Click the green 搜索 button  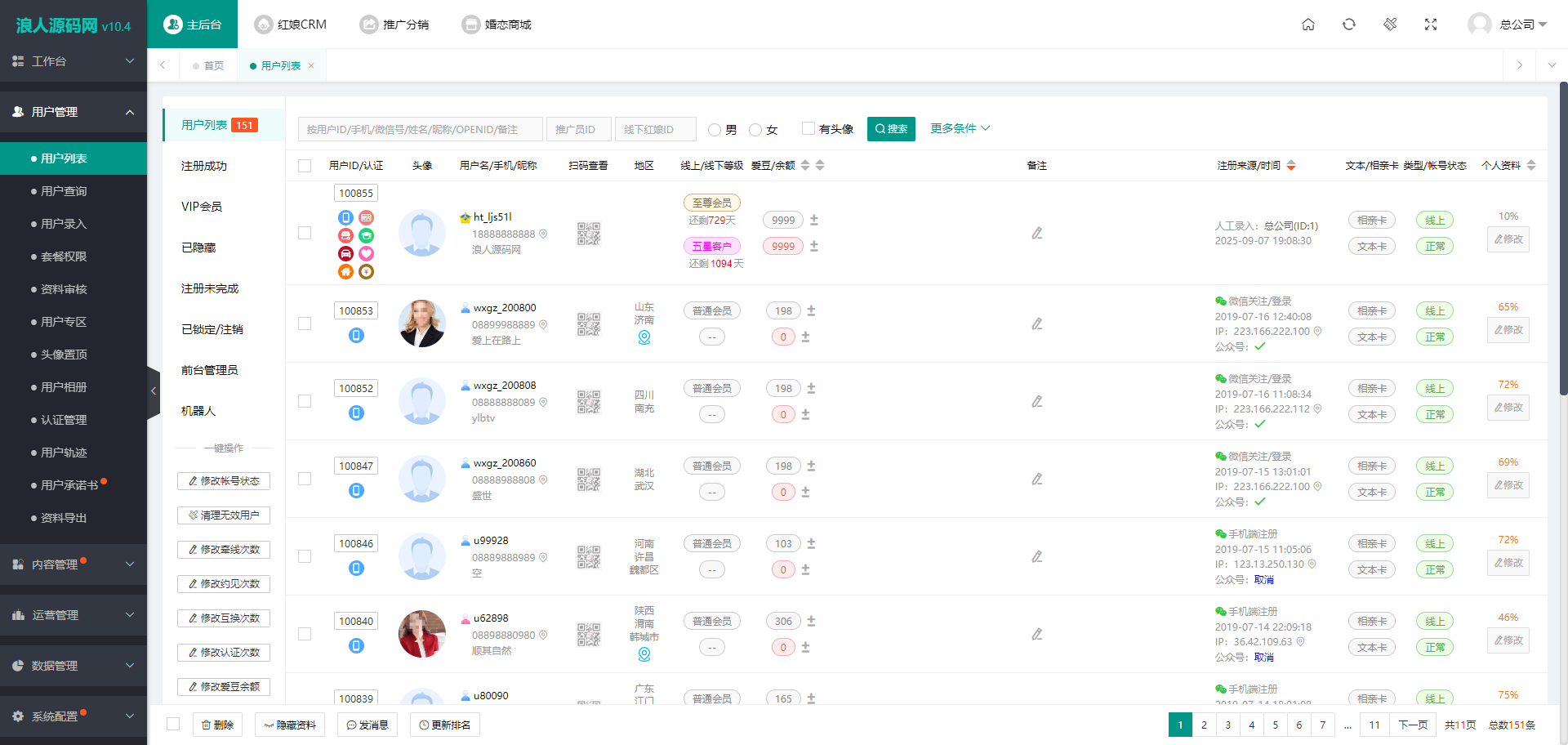point(891,129)
